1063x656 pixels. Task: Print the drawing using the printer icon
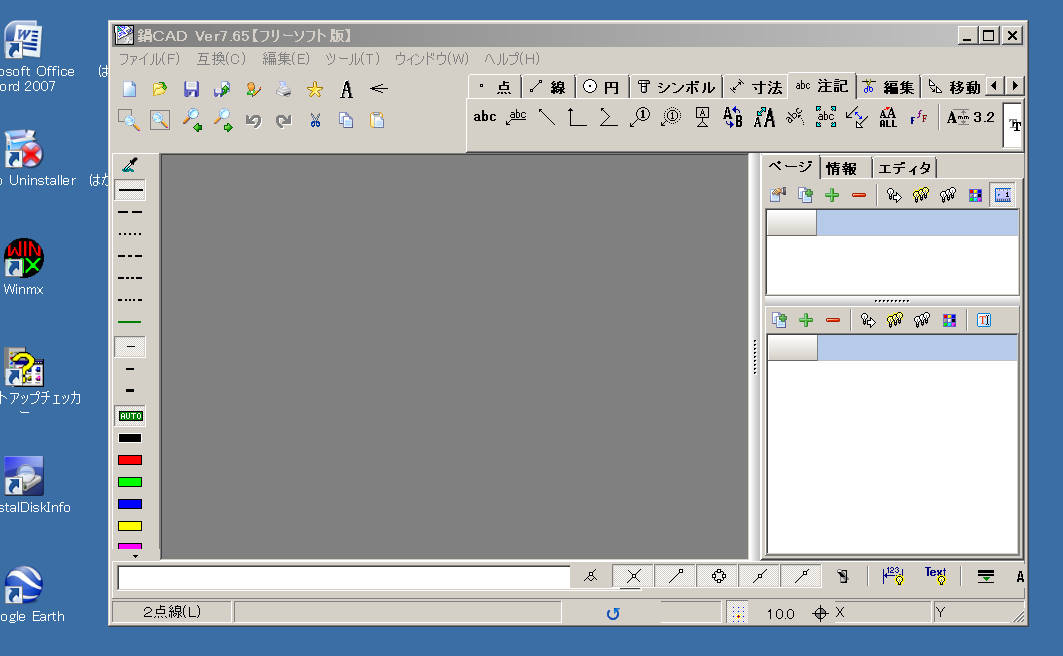pos(284,89)
